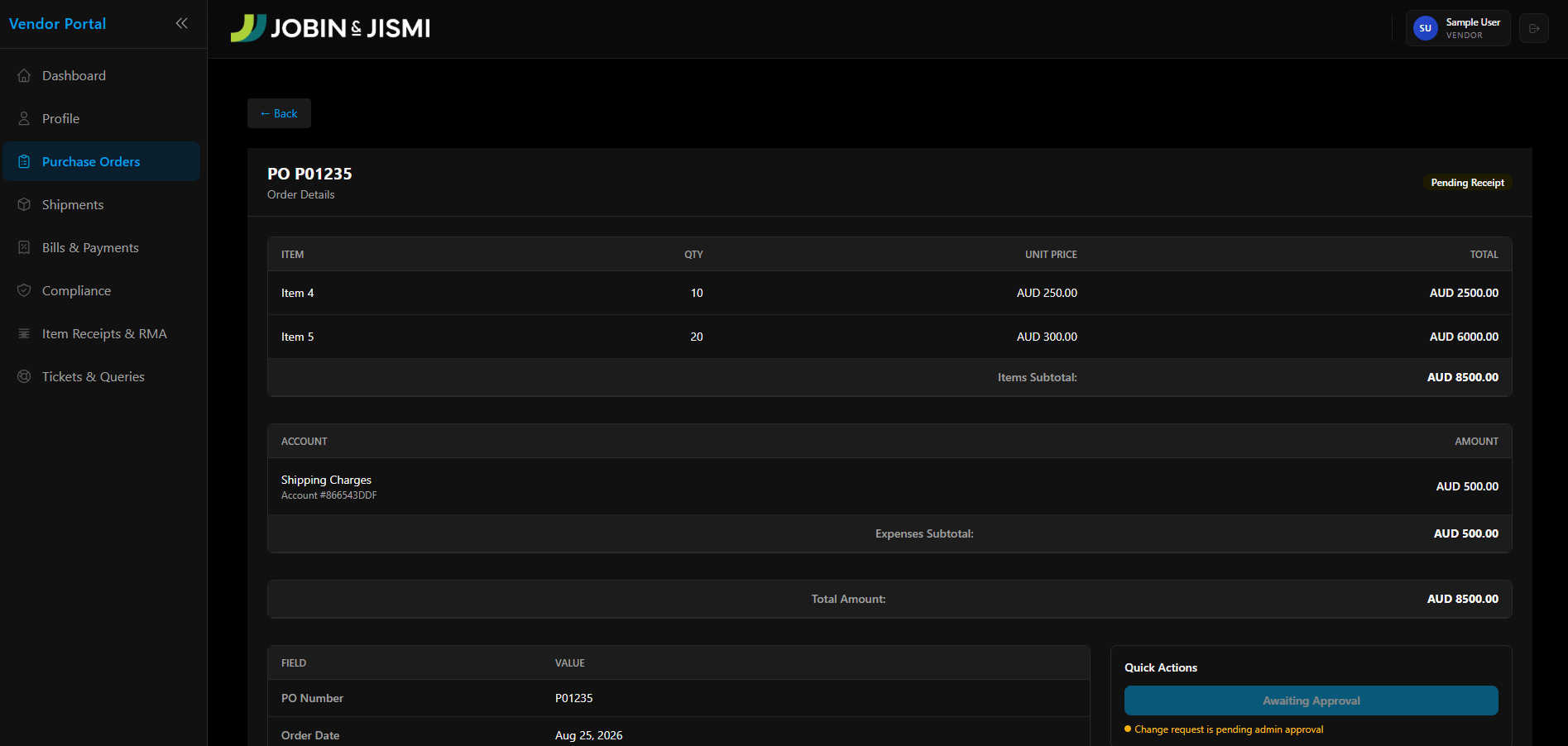Collapse the Vendor Portal sidebar
The height and width of the screenshot is (746, 1568).
tap(182, 23)
